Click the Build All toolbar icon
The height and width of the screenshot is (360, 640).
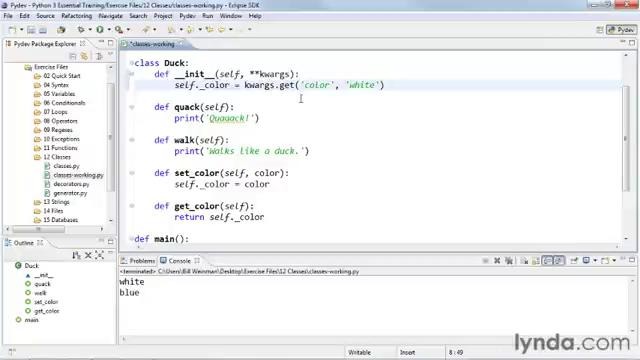(61, 30)
